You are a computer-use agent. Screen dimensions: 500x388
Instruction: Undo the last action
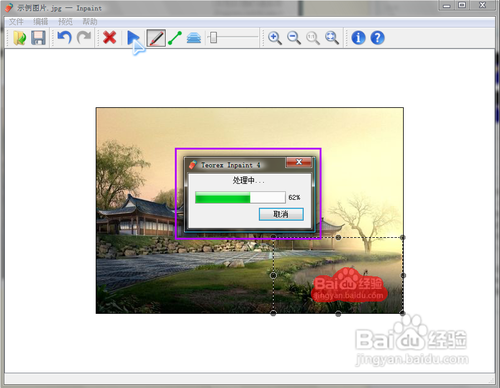[x=64, y=37]
